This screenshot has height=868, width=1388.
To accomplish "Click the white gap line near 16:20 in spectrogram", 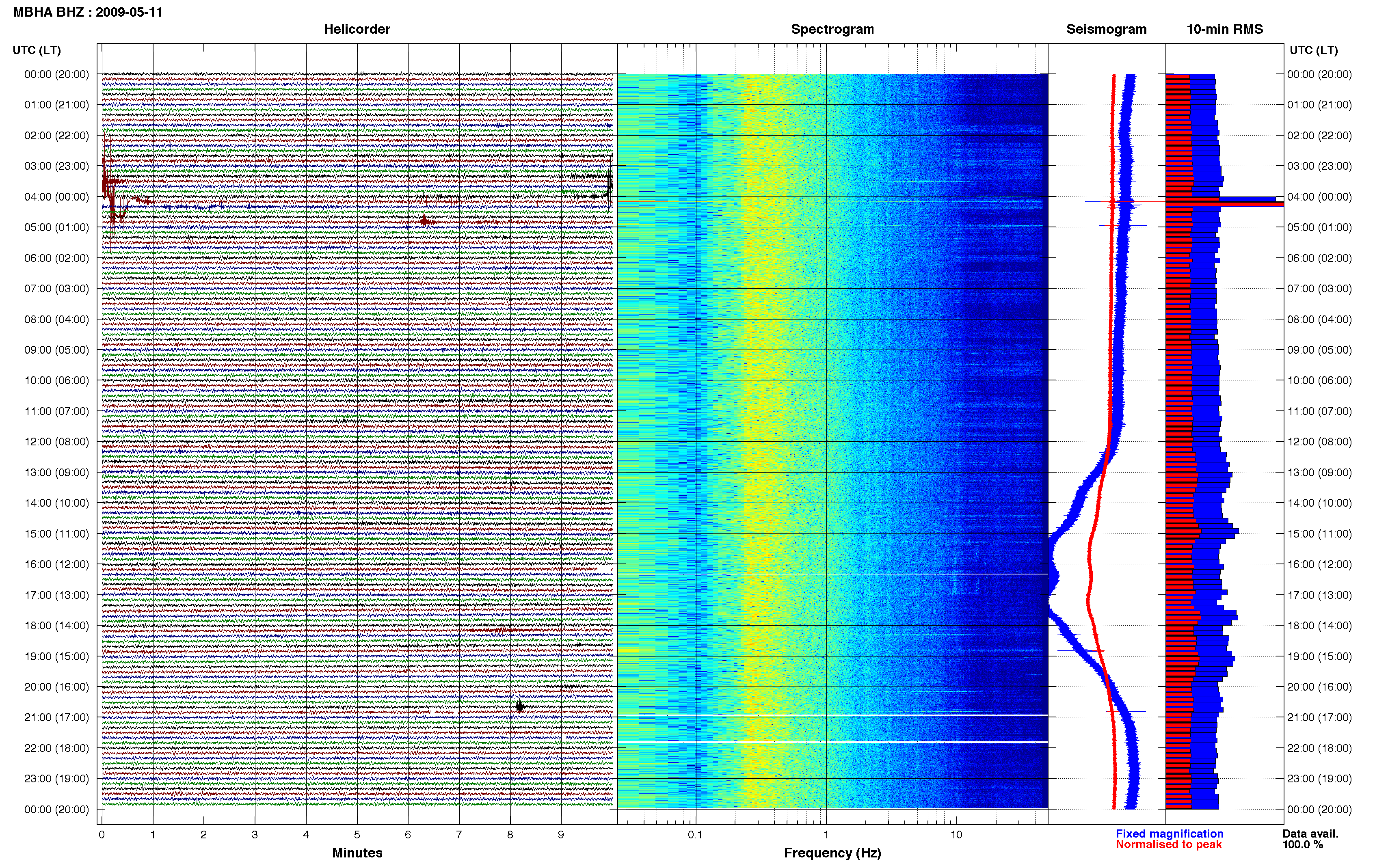I will point(832,574).
